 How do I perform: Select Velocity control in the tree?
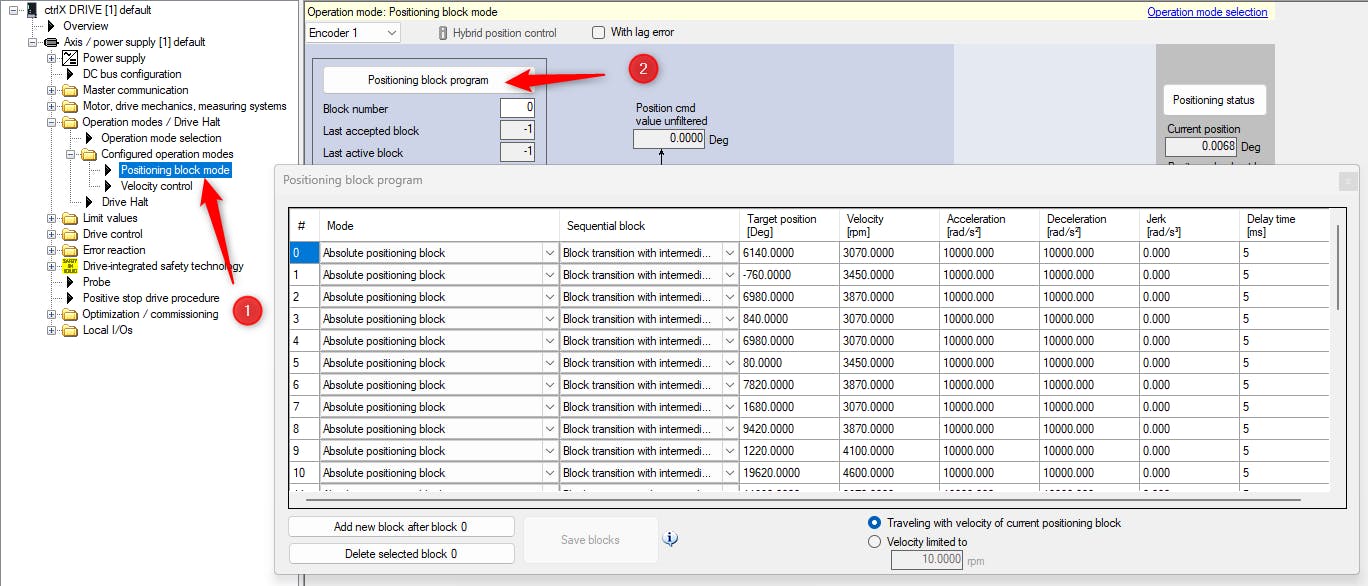[156, 186]
